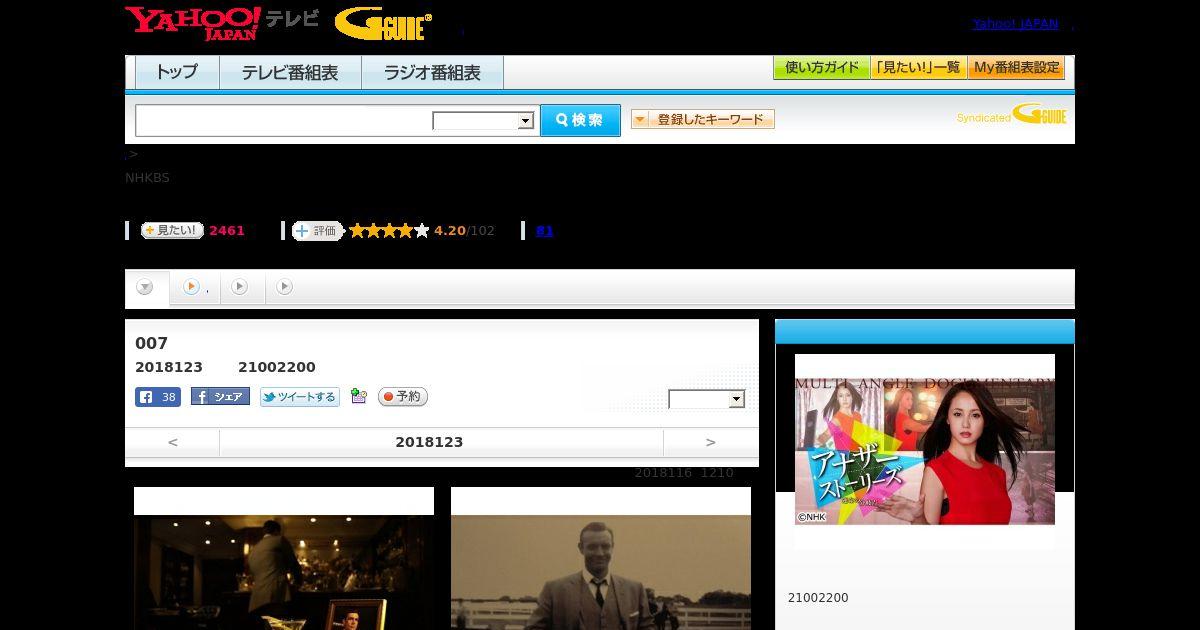
Task: Expand 登録したキーワード saved keywords
Action: pos(702,119)
